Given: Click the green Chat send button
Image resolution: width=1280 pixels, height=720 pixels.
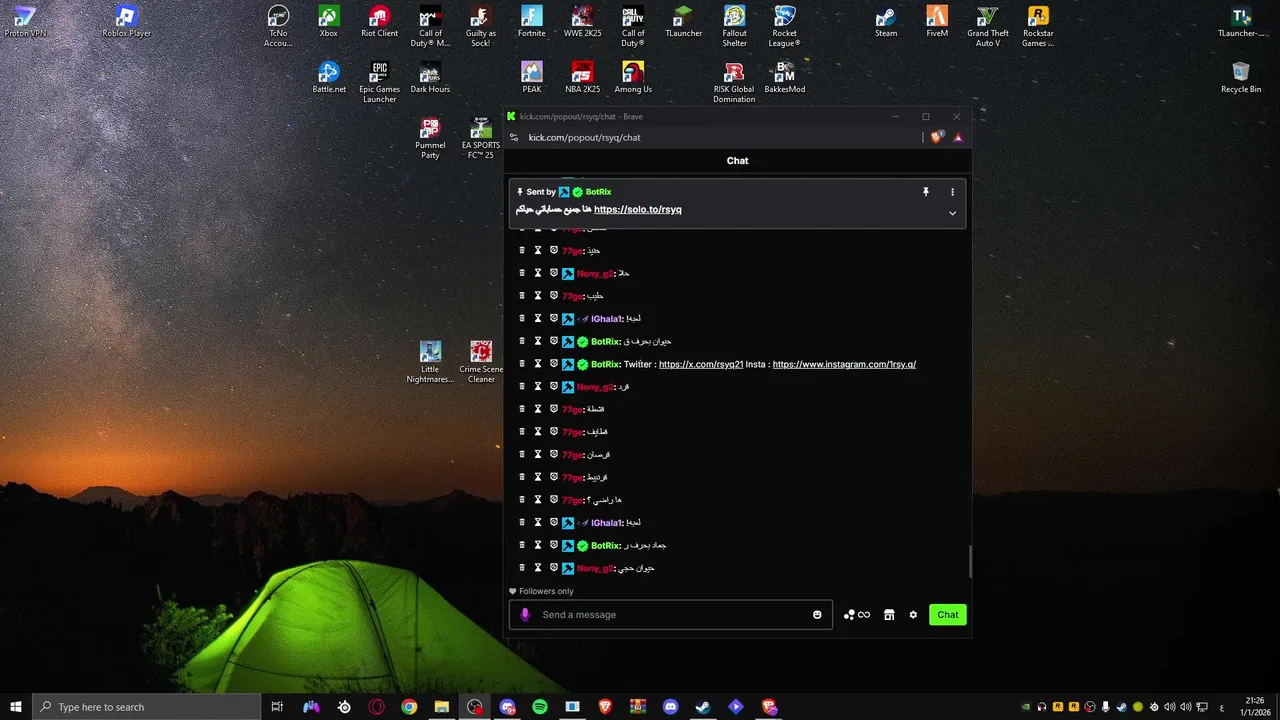Looking at the screenshot, I should pos(948,615).
